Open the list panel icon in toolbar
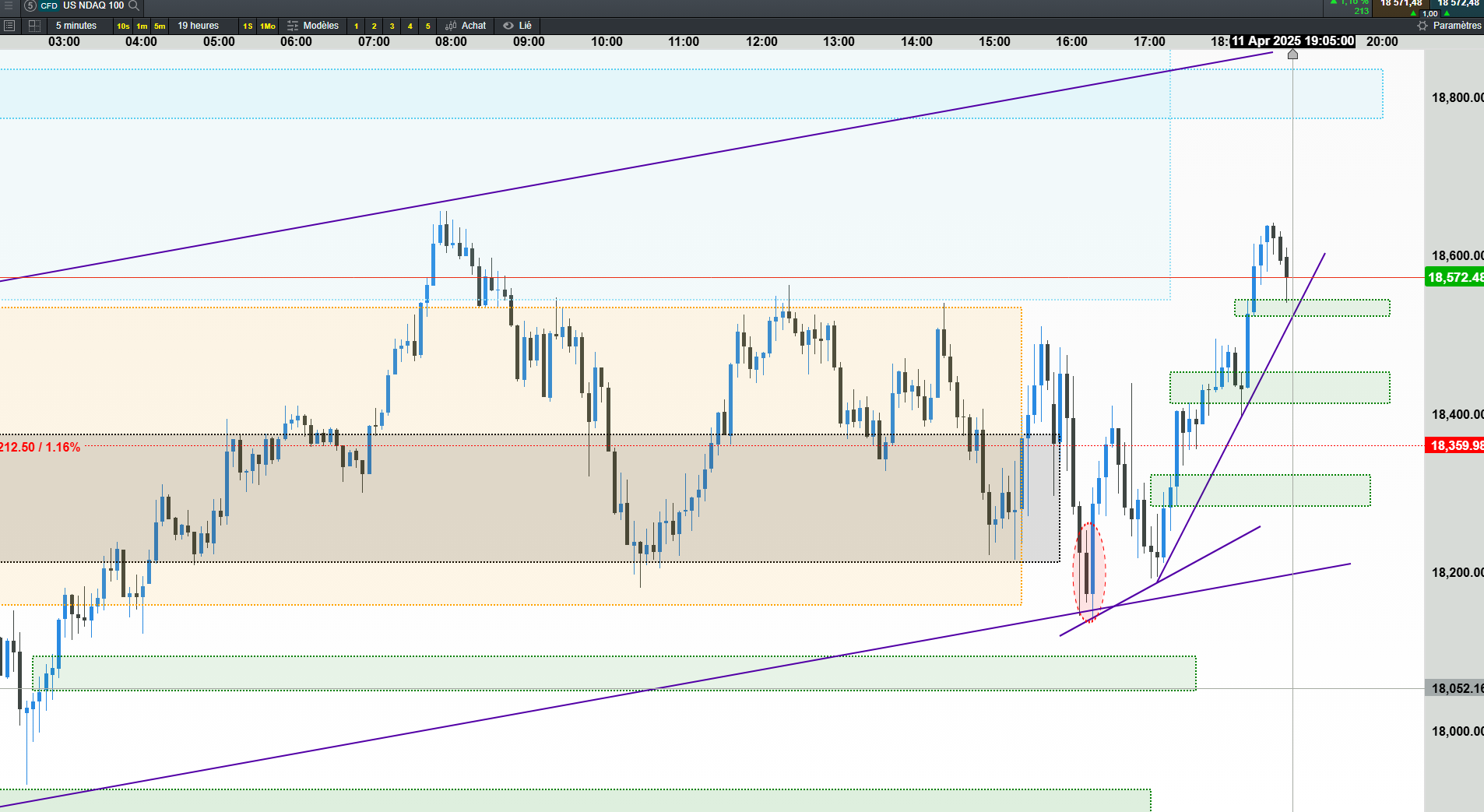 coord(9,26)
